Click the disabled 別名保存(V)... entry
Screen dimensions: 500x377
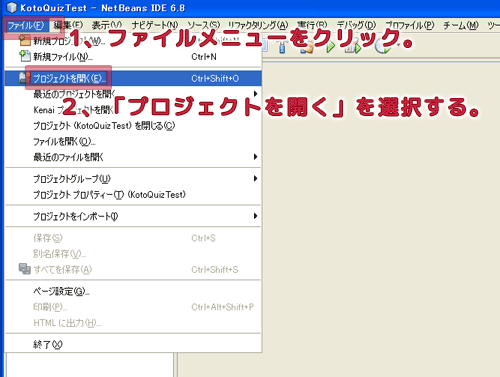(133, 254)
